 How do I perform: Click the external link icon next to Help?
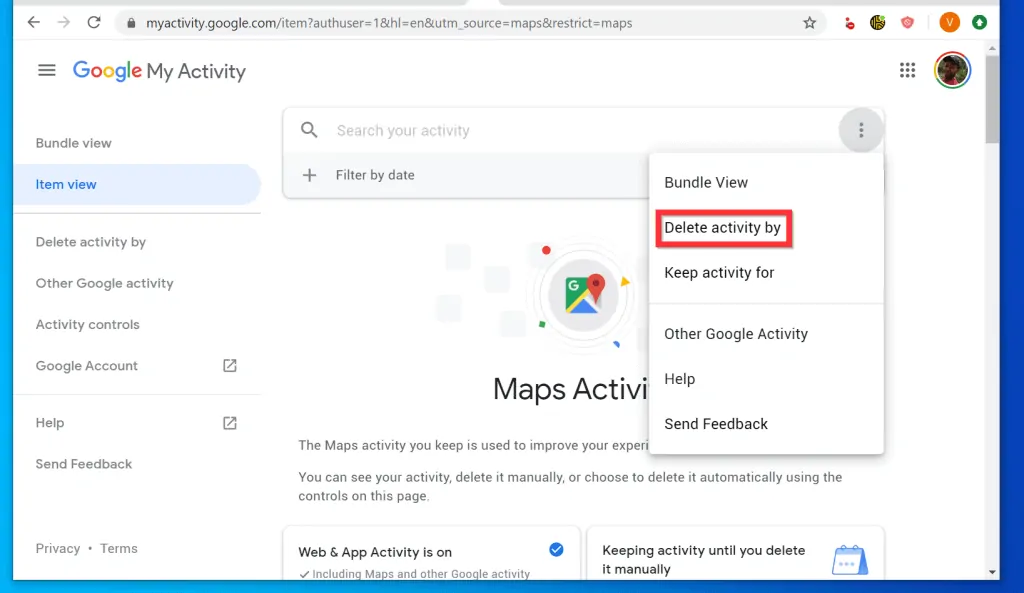click(x=230, y=423)
